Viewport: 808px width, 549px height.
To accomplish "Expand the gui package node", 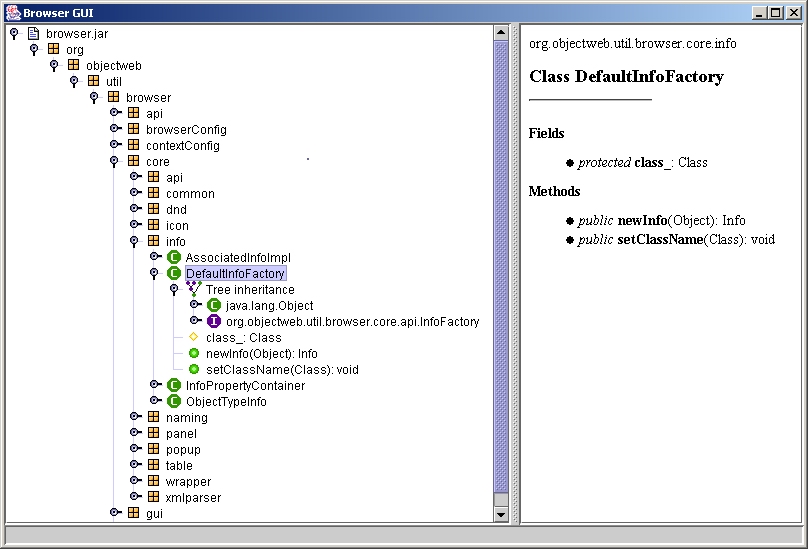I will click(114, 513).
